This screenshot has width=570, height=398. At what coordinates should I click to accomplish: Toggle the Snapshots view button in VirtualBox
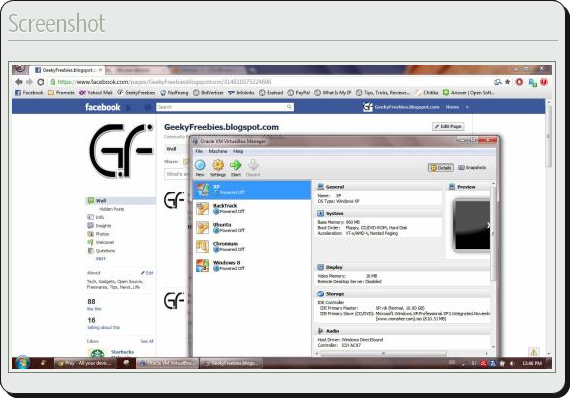tap(472, 168)
